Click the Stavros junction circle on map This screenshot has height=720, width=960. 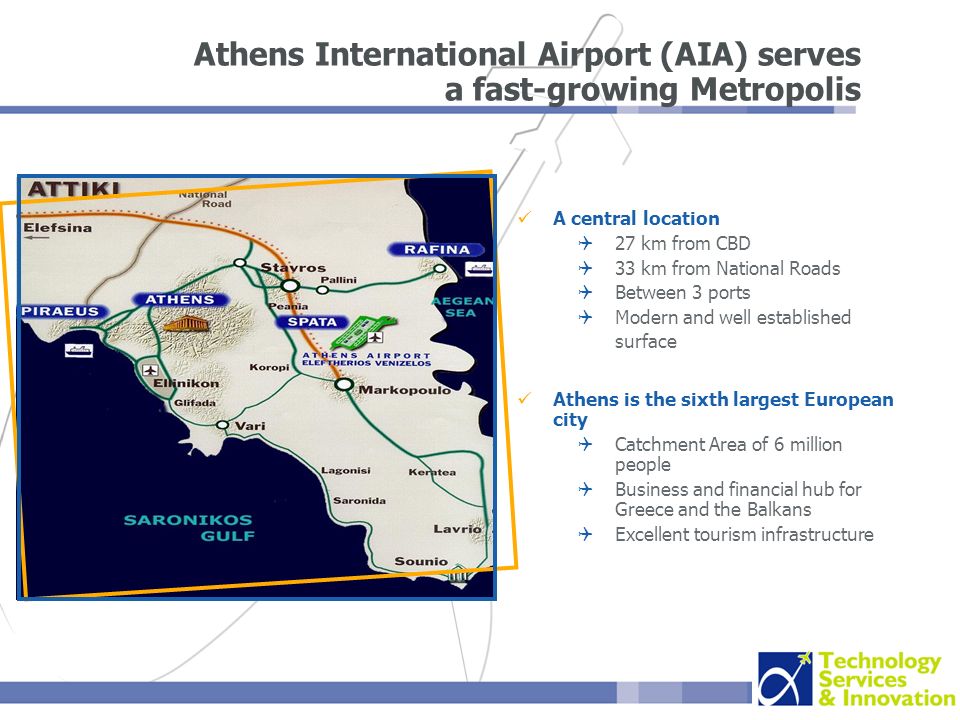click(290, 285)
